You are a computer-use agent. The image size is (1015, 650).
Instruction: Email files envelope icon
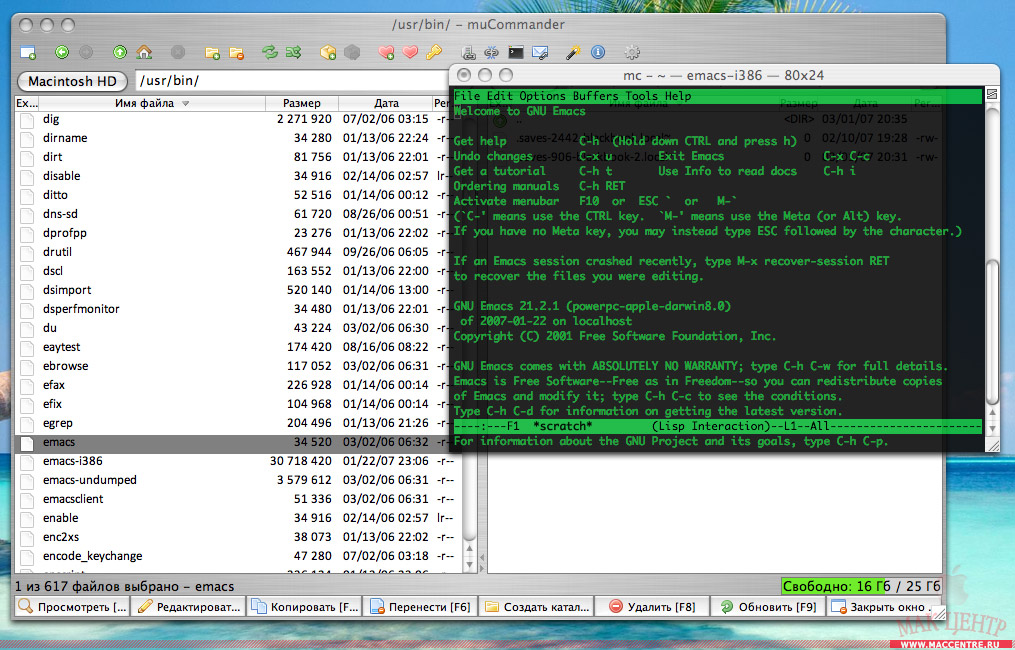click(540, 52)
